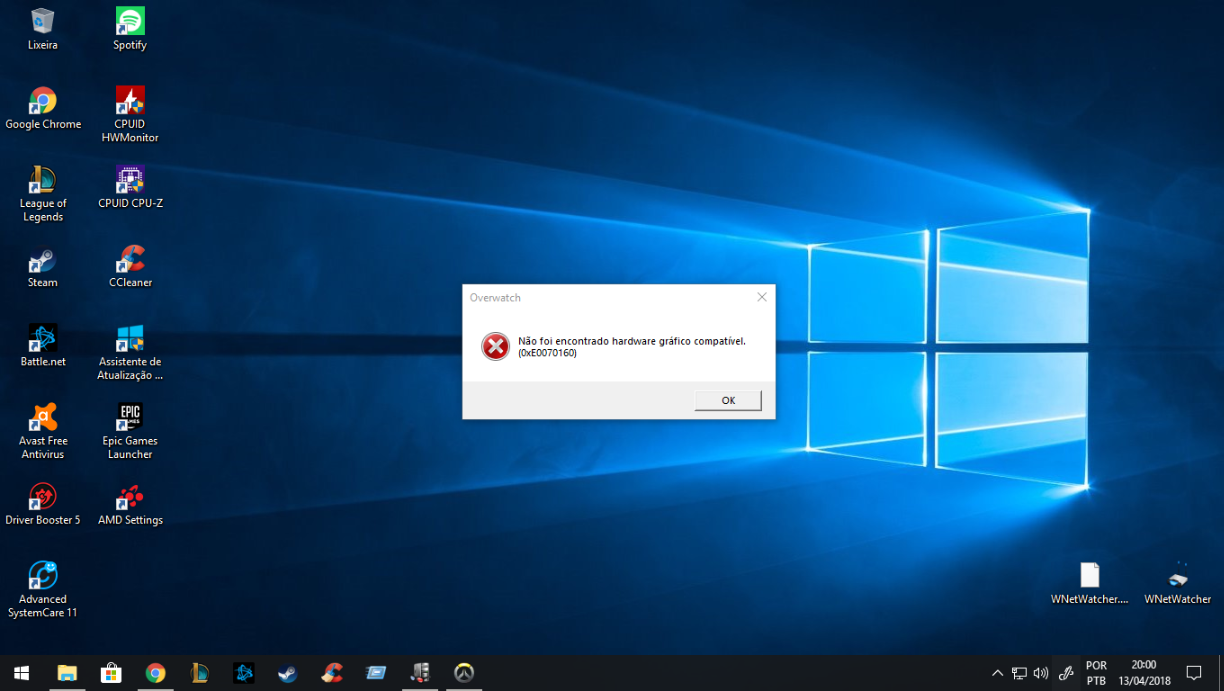Image resolution: width=1224 pixels, height=691 pixels.
Task: Select the Avast Free Antivirus desktop shortcut
Action: pos(43,431)
